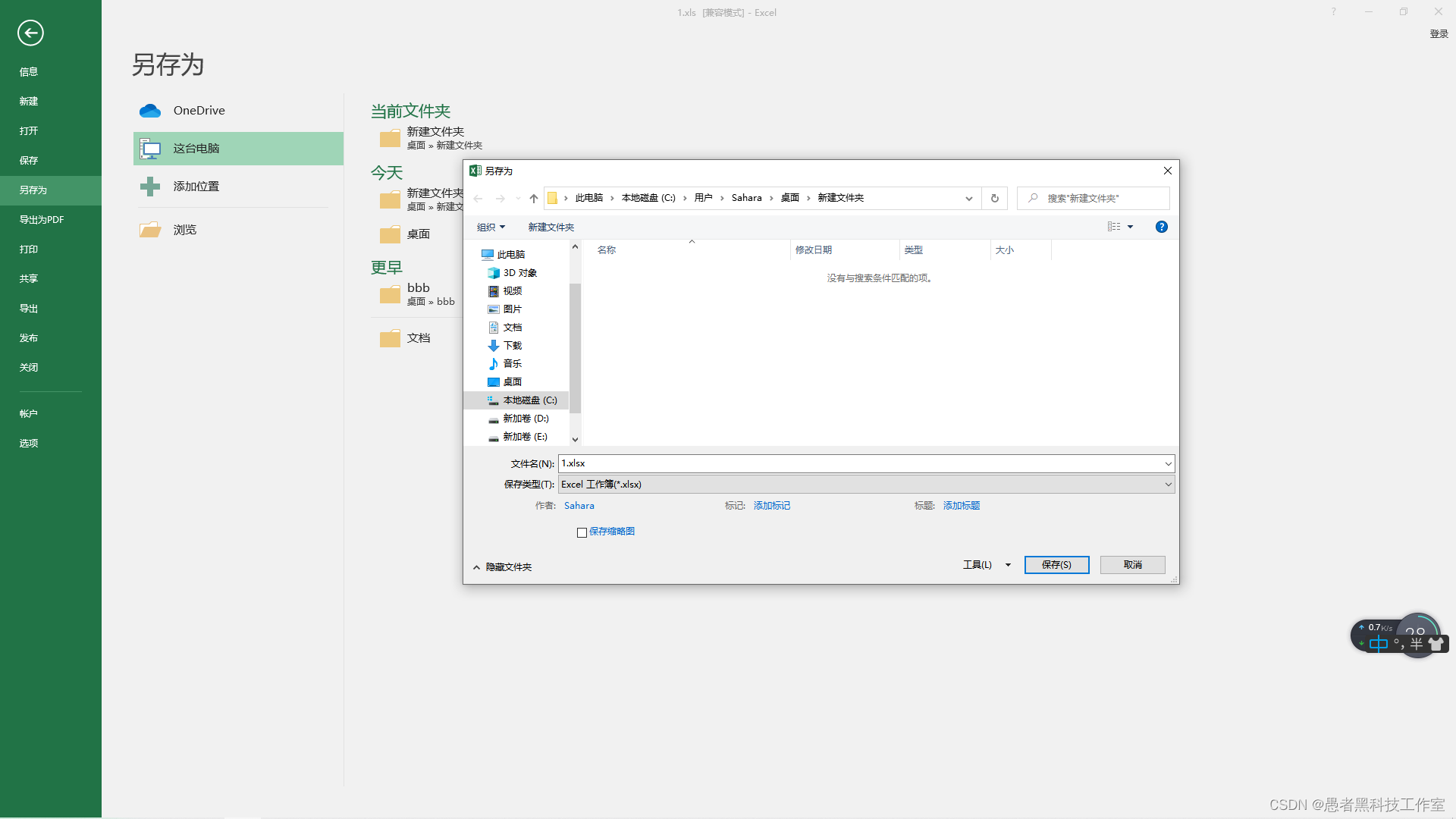The image size is (1456, 819).
Task: Enable the Save Thumbnail checkbox
Action: point(582,532)
